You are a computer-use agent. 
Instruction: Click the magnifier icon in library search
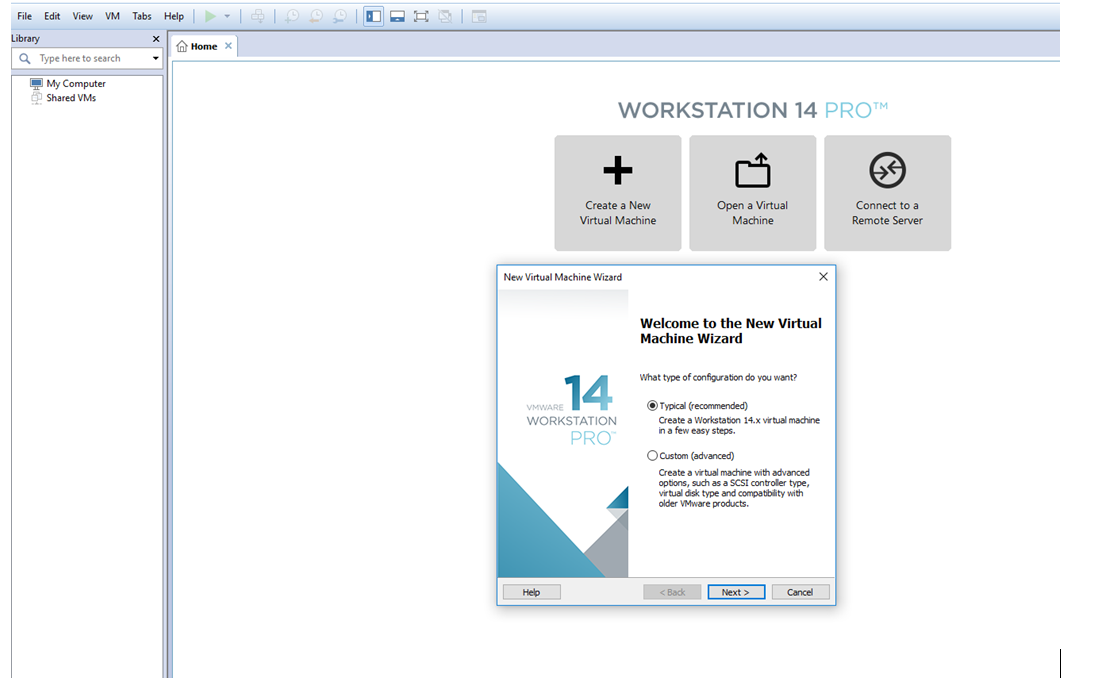[25, 58]
